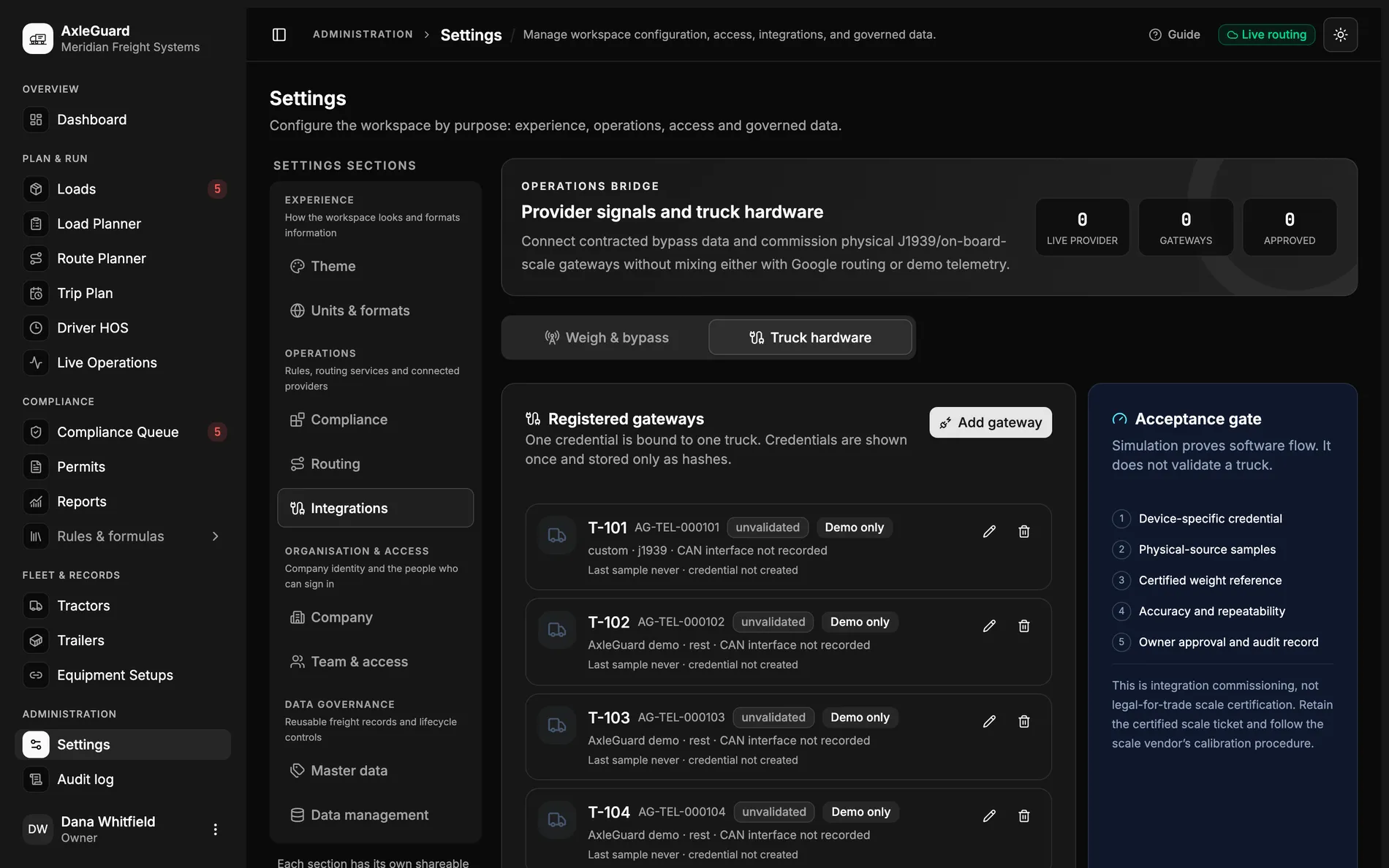This screenshot has height=868, width=1389.
Task: Click the Loads badge showing 5
Action: (x=217, y=189)
